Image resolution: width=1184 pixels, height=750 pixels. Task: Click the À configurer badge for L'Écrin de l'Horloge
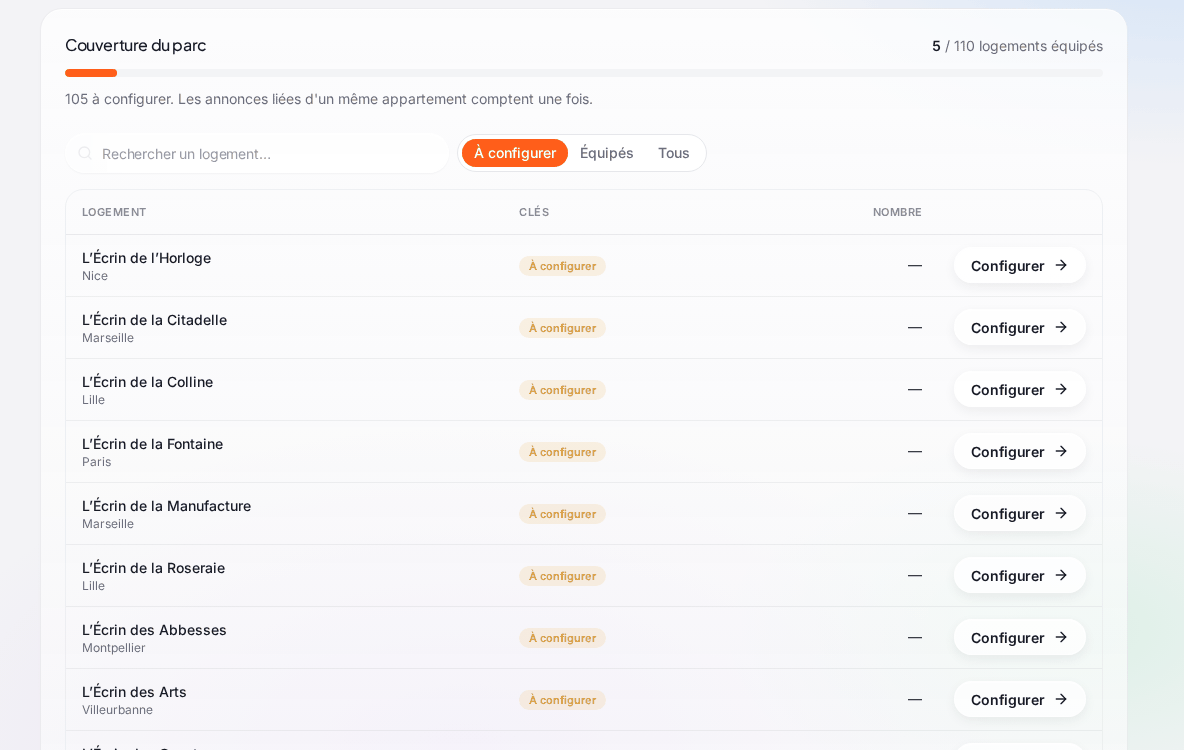[562, 266]
